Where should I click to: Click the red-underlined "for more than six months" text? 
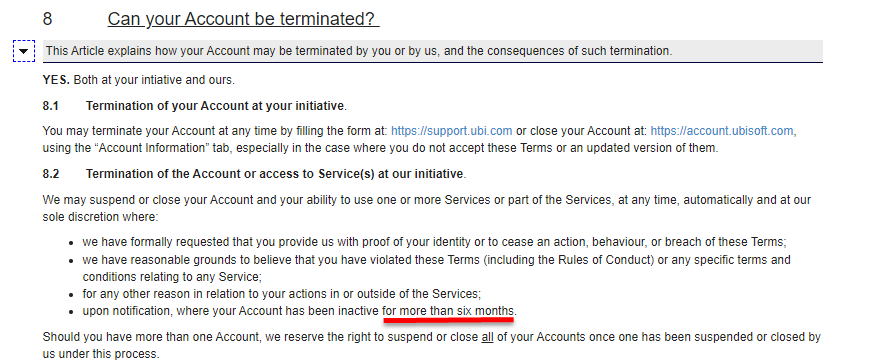pyautogui.click(x=448, y=311)
